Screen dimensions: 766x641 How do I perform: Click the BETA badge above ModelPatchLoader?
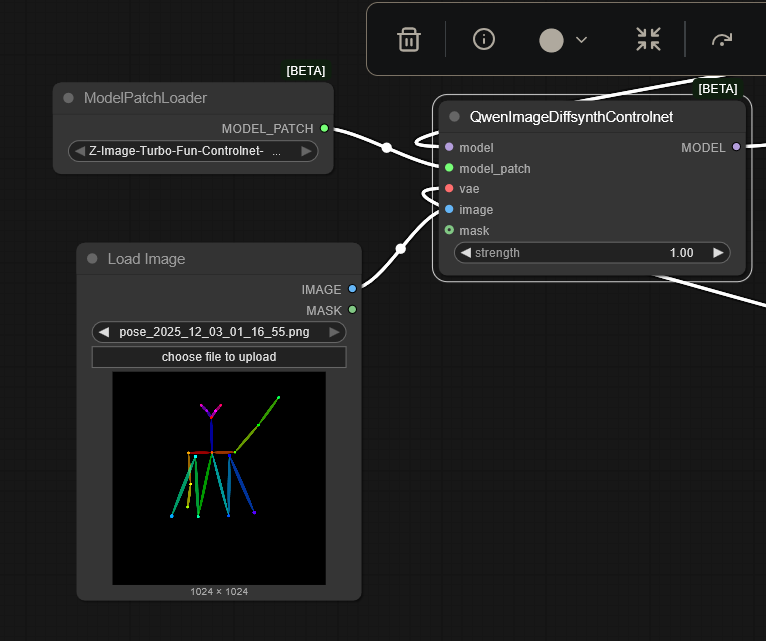coord(306,71)
